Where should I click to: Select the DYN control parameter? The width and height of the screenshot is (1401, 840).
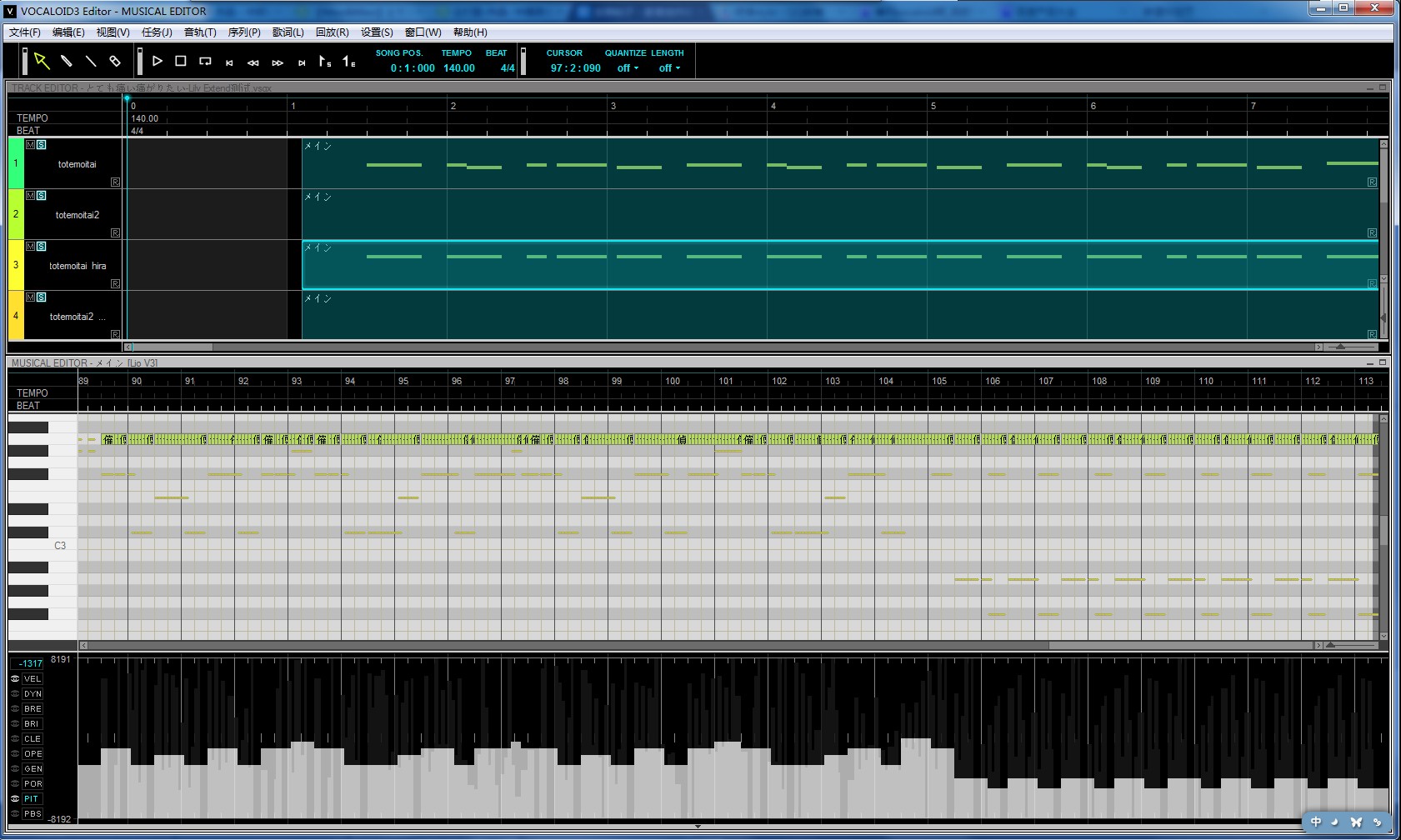(x=33, y=694)
